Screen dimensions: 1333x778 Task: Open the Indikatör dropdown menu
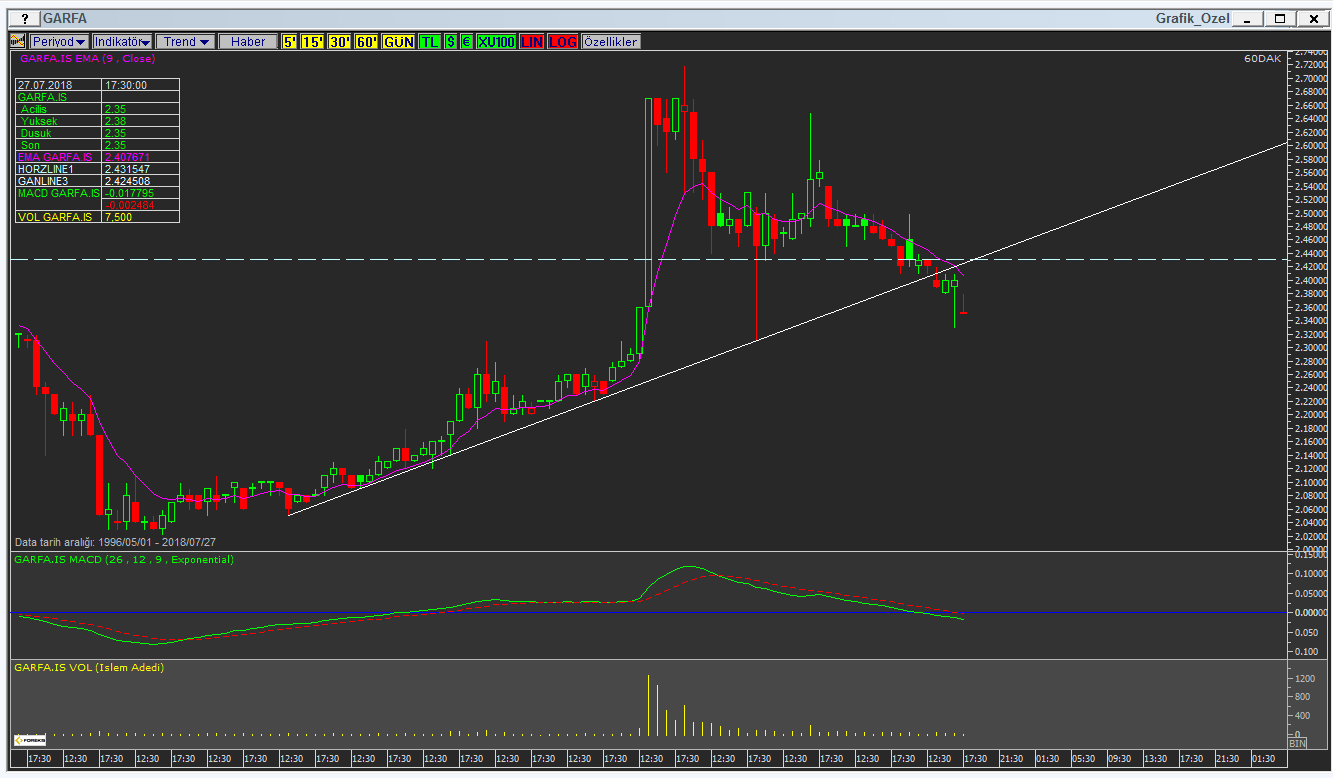(122, 41)
